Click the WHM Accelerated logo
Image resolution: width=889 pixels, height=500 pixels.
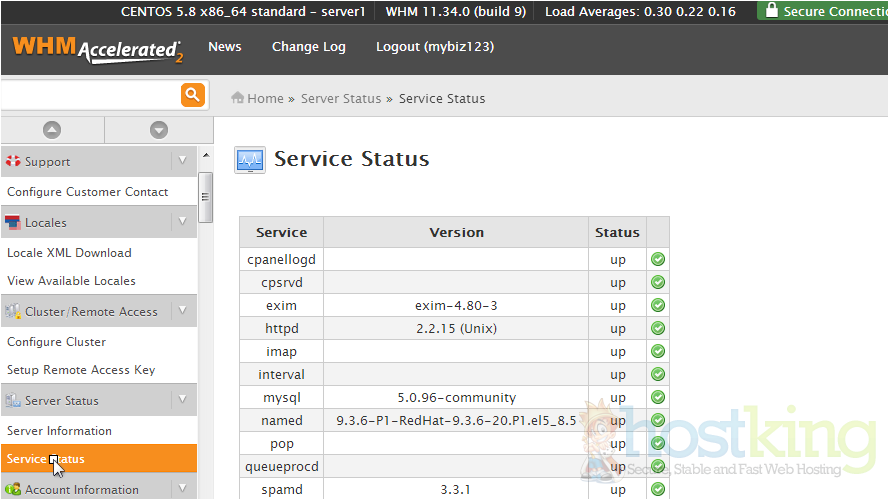pyautogui.click(x=97, y=48)
